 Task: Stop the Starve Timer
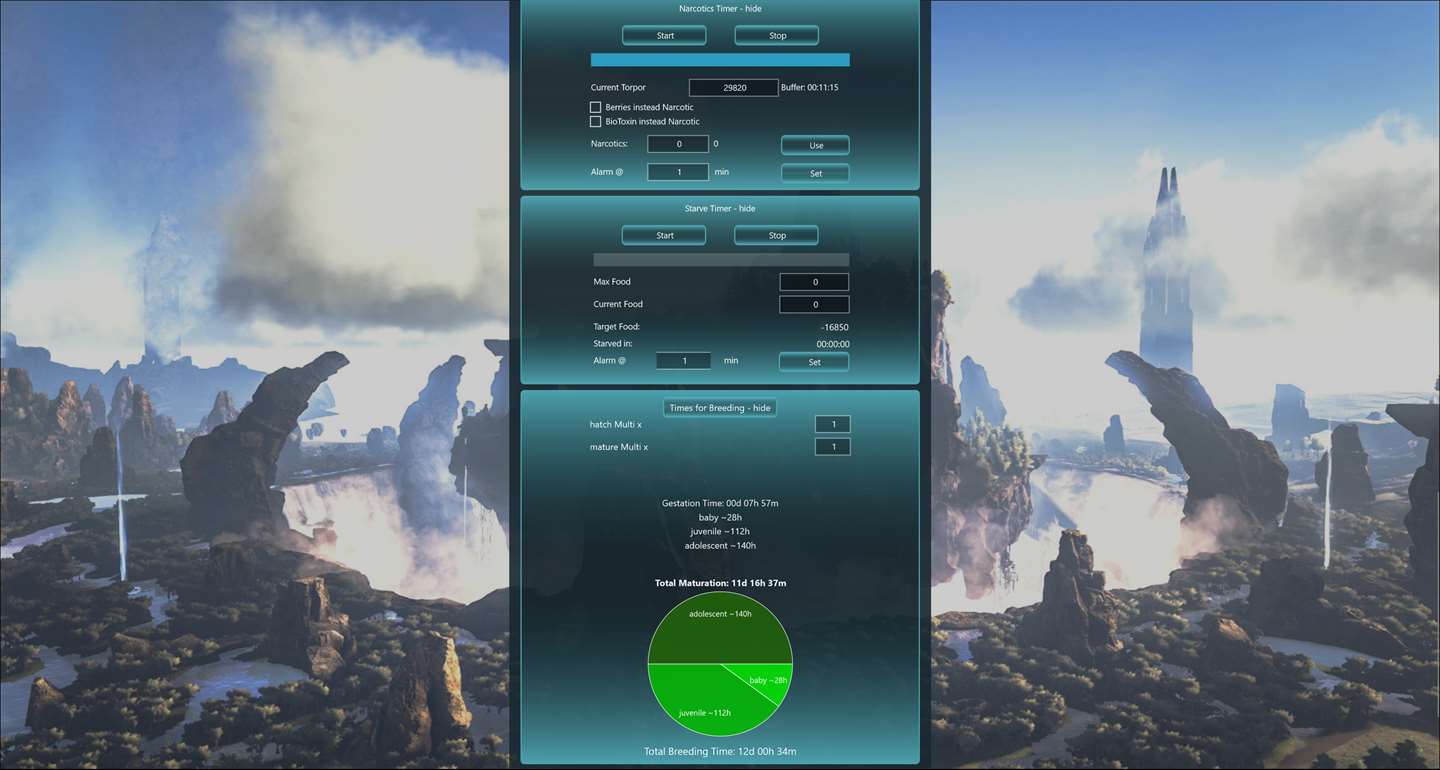(x=777, y=236)
